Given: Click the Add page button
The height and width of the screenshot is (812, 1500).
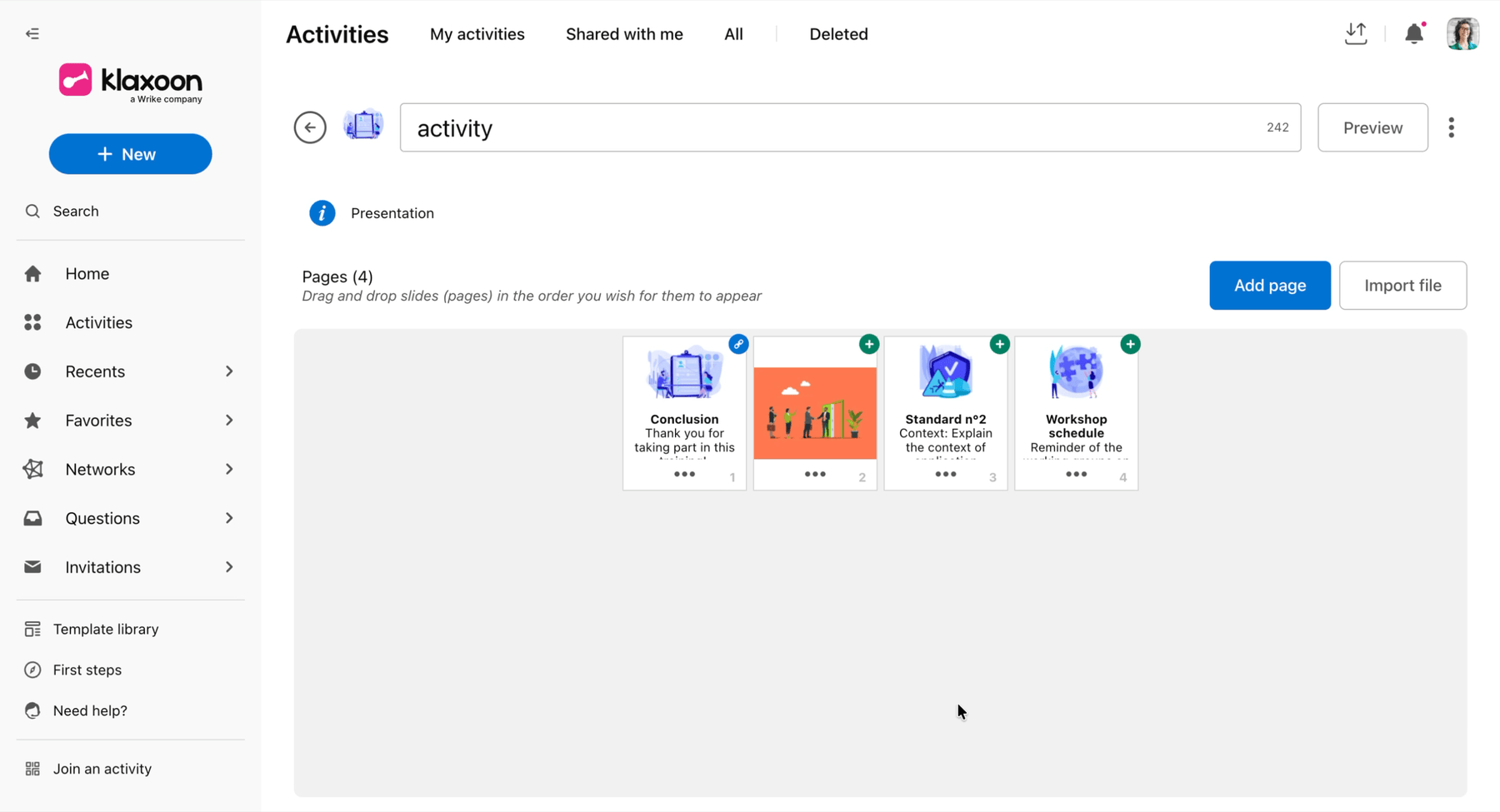Looking at the screenshot, I should [x=1270, y=286].
